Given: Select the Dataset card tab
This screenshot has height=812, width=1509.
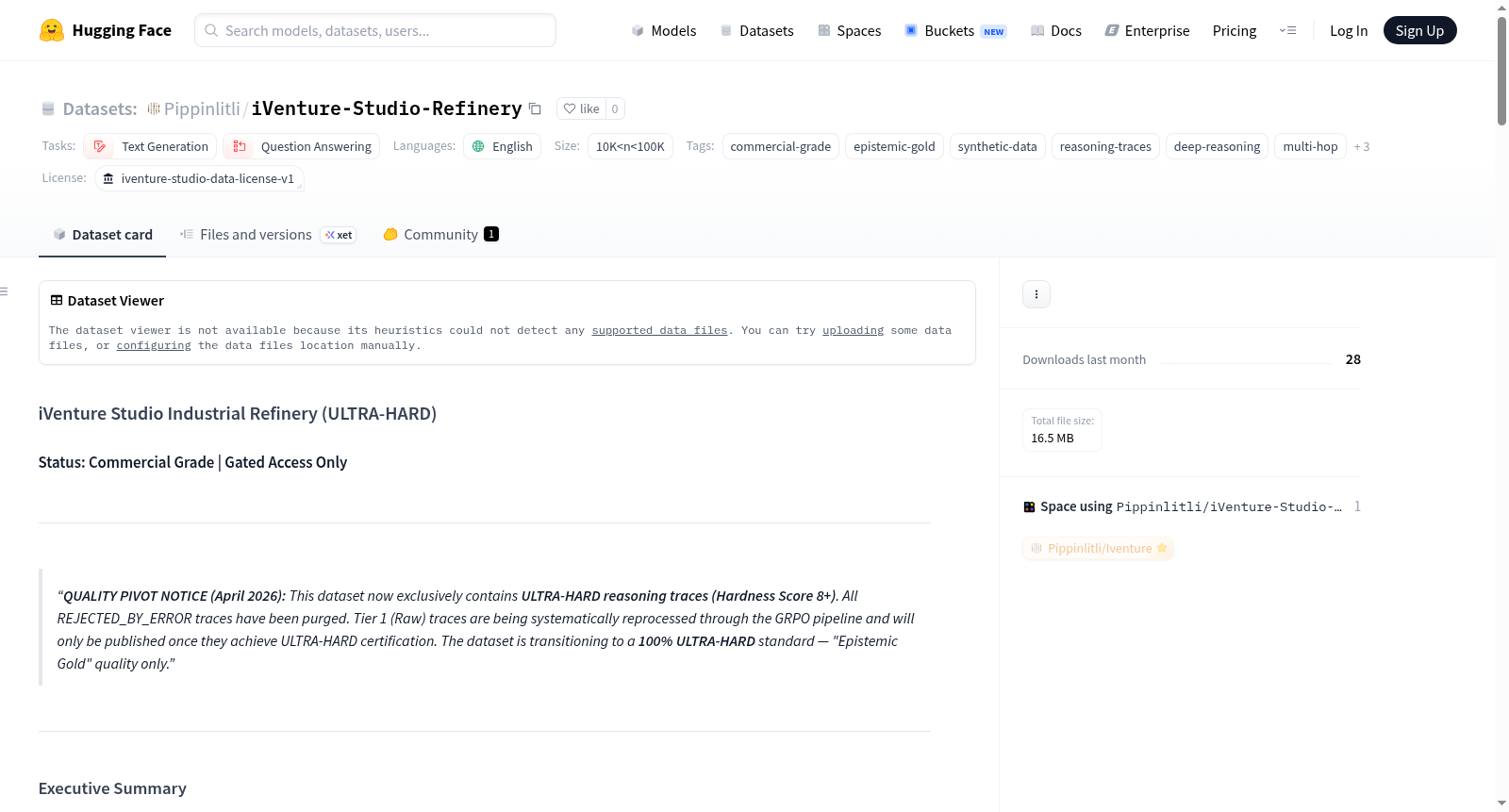Looking at the screenshot, I should [x=102, y=235].
